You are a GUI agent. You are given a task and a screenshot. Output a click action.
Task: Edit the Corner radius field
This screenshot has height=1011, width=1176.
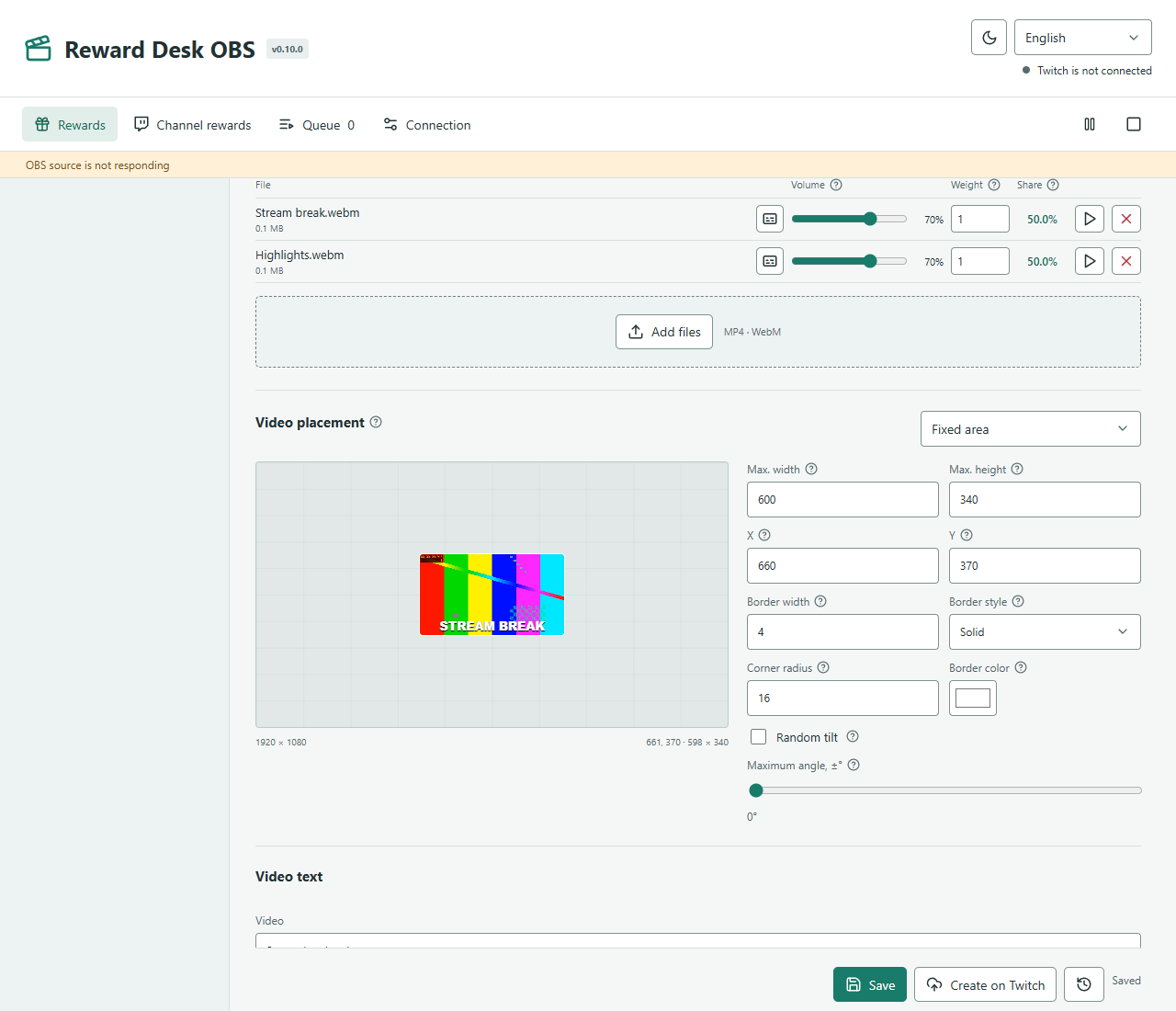tap(842, 699)
